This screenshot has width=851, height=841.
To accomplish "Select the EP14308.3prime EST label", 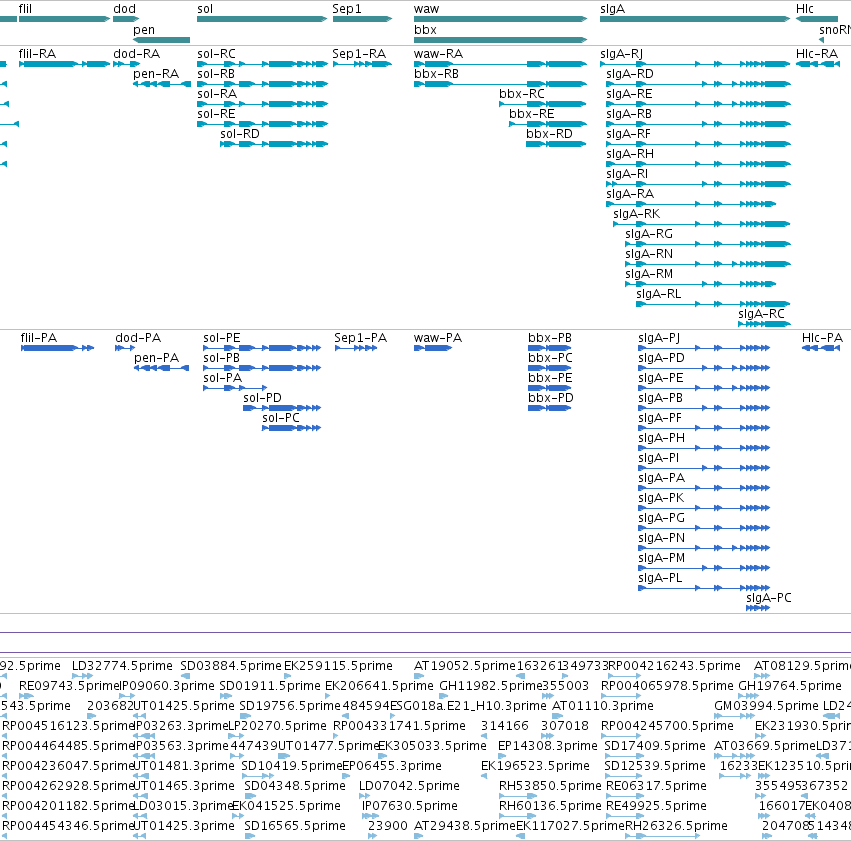I will point(548,746).
